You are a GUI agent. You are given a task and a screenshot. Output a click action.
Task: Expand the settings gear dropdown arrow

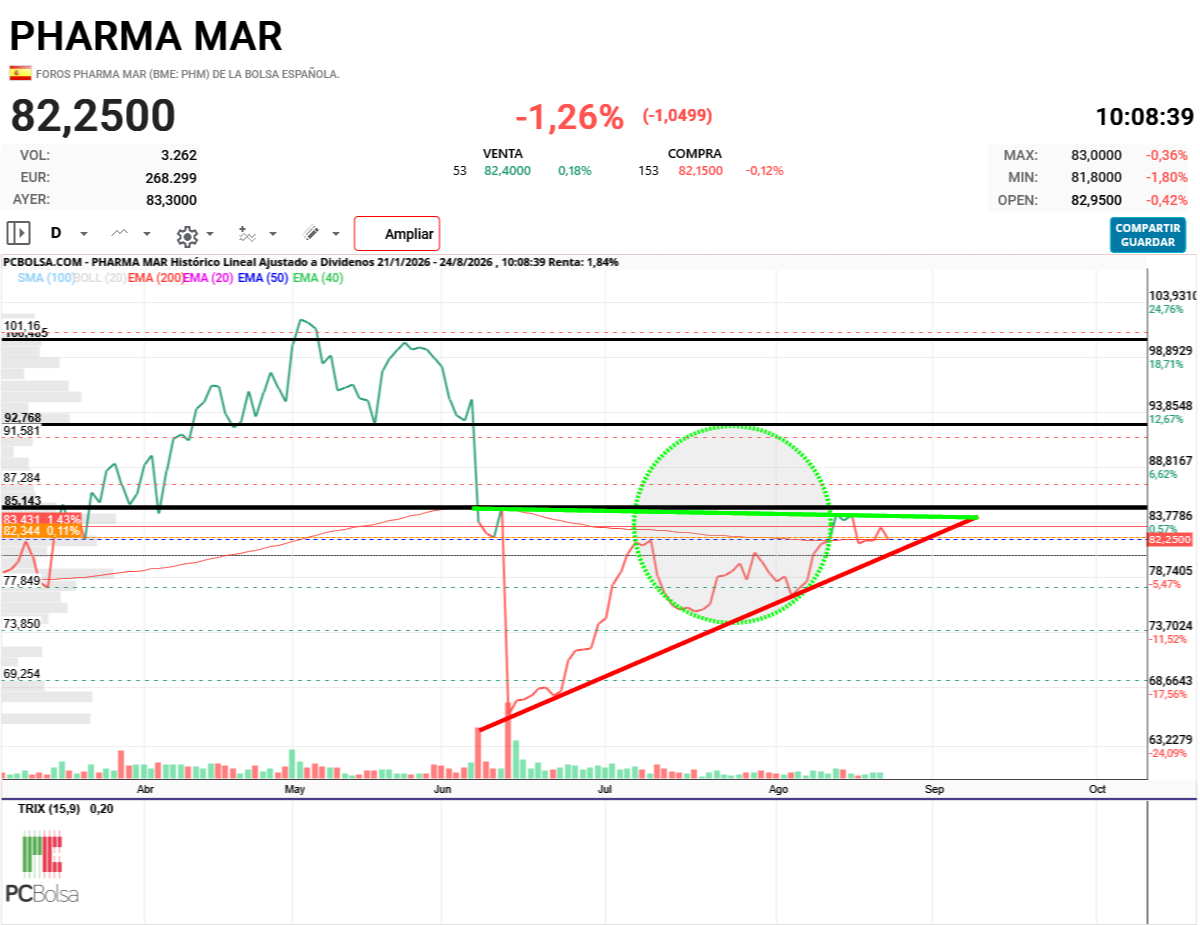click(210, 235)
